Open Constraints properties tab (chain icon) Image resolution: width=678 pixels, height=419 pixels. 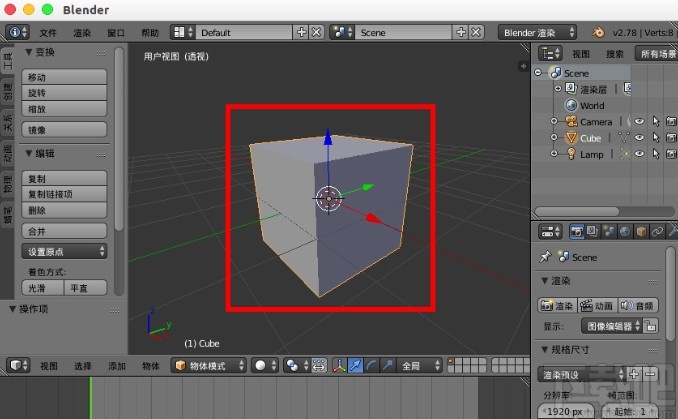coord(657,232)
